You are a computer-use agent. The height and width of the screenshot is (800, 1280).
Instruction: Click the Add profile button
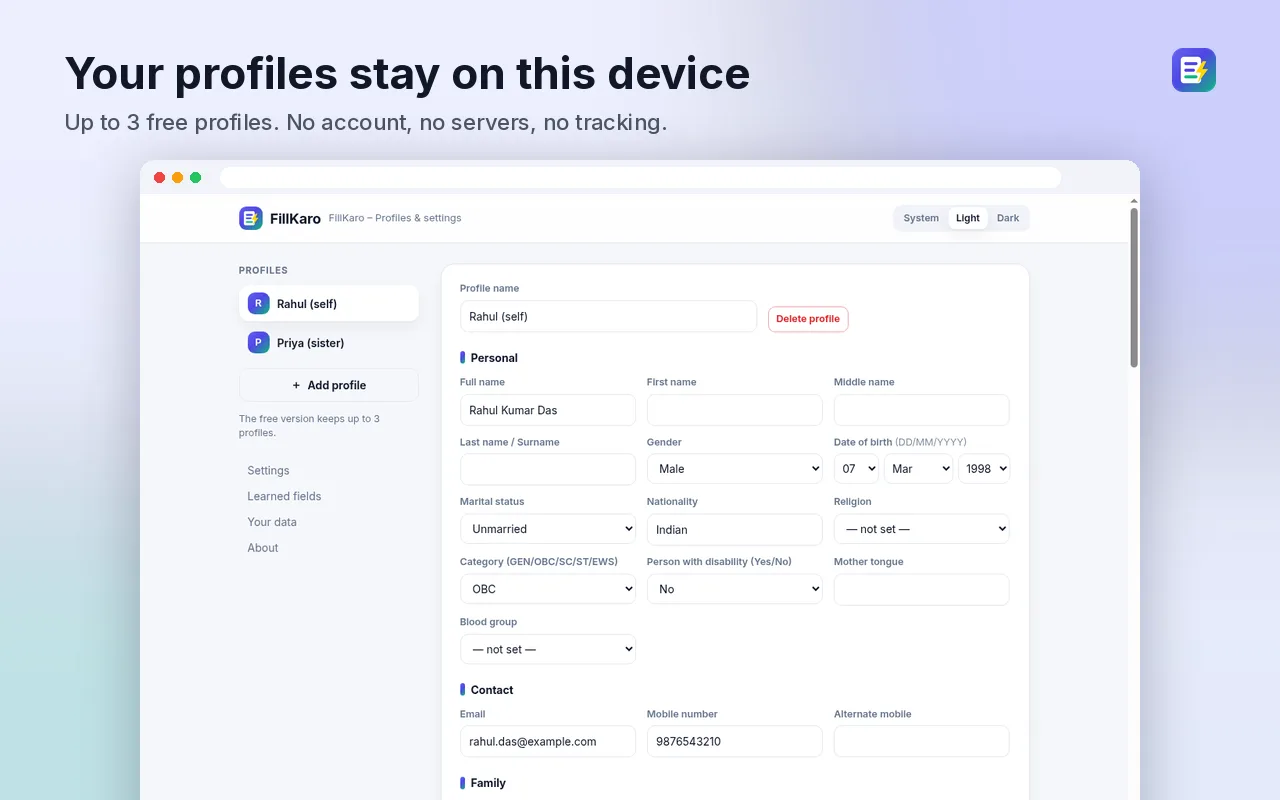point(329,385)
